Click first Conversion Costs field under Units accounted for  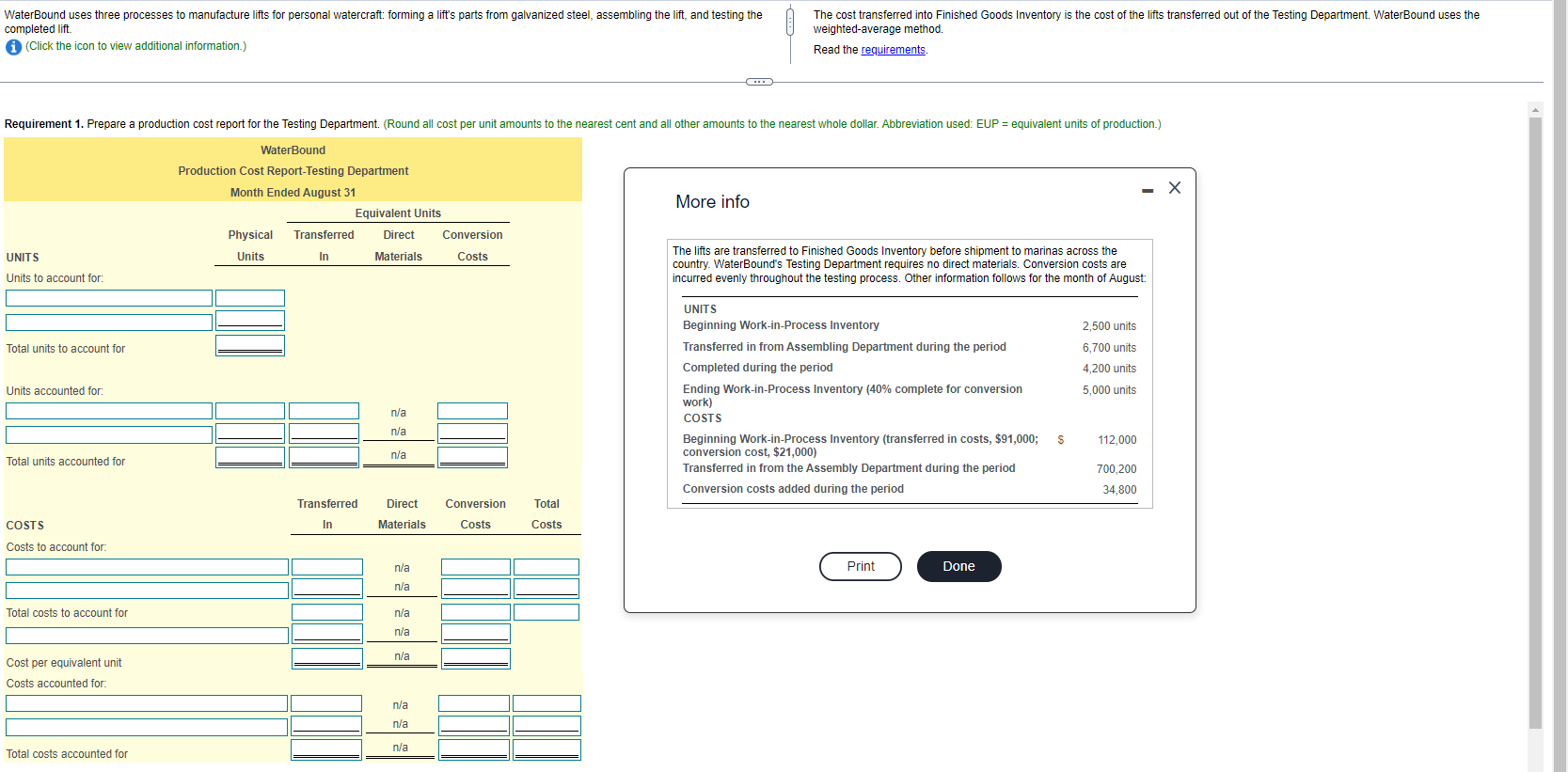pyautogui.click(x=472, y=411)
